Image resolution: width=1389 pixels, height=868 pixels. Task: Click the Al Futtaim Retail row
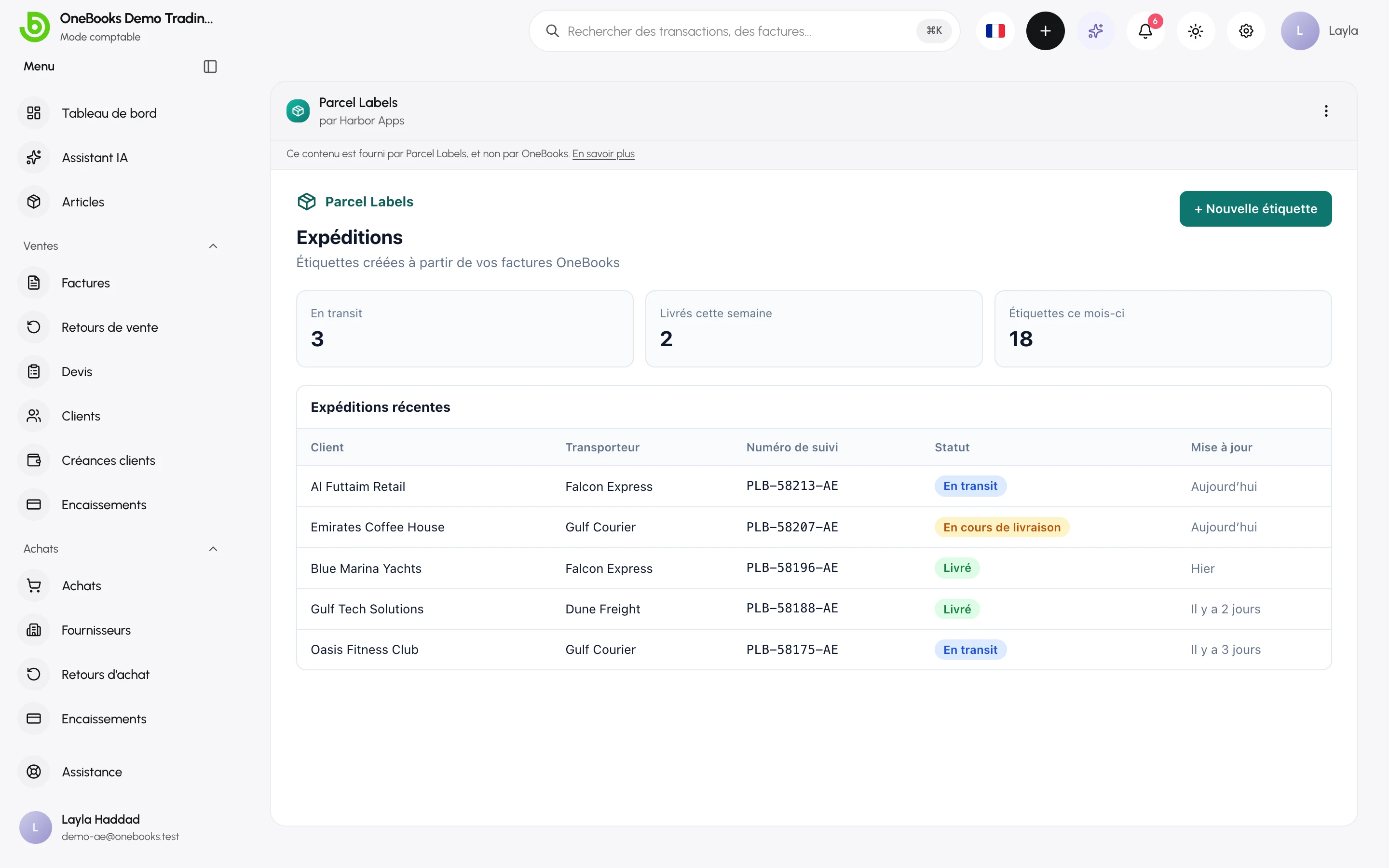(813, 486)
